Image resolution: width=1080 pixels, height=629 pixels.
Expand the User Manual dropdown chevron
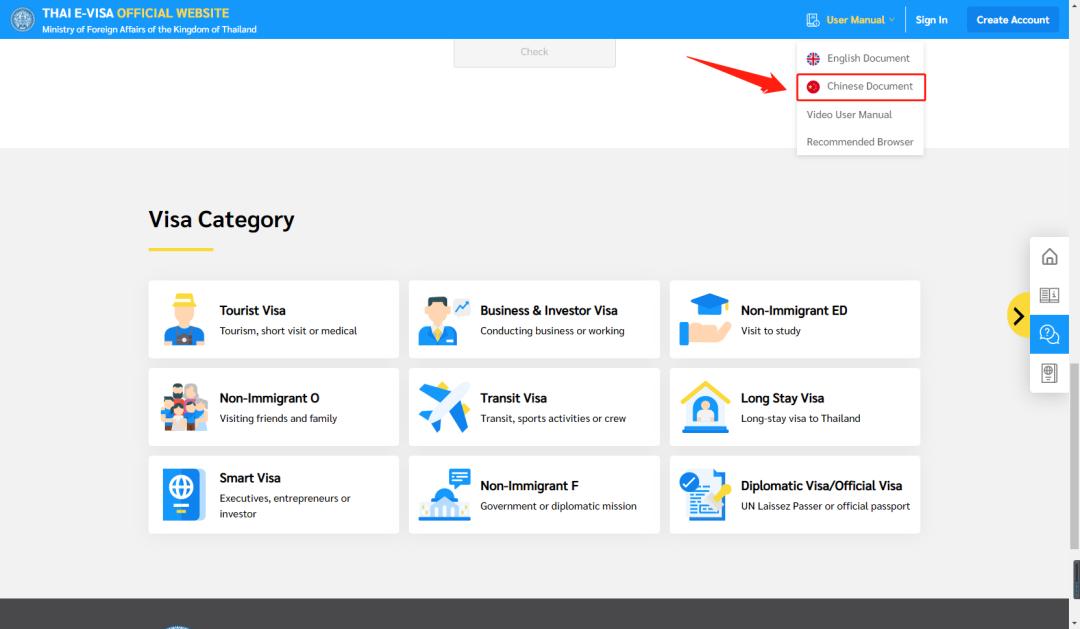point(891,20)
